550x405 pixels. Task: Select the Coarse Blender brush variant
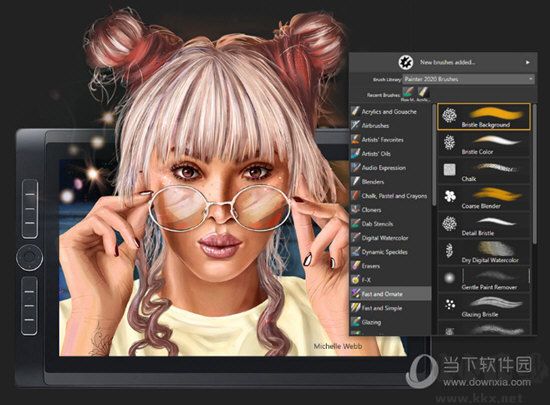click(x=484, y=198)
